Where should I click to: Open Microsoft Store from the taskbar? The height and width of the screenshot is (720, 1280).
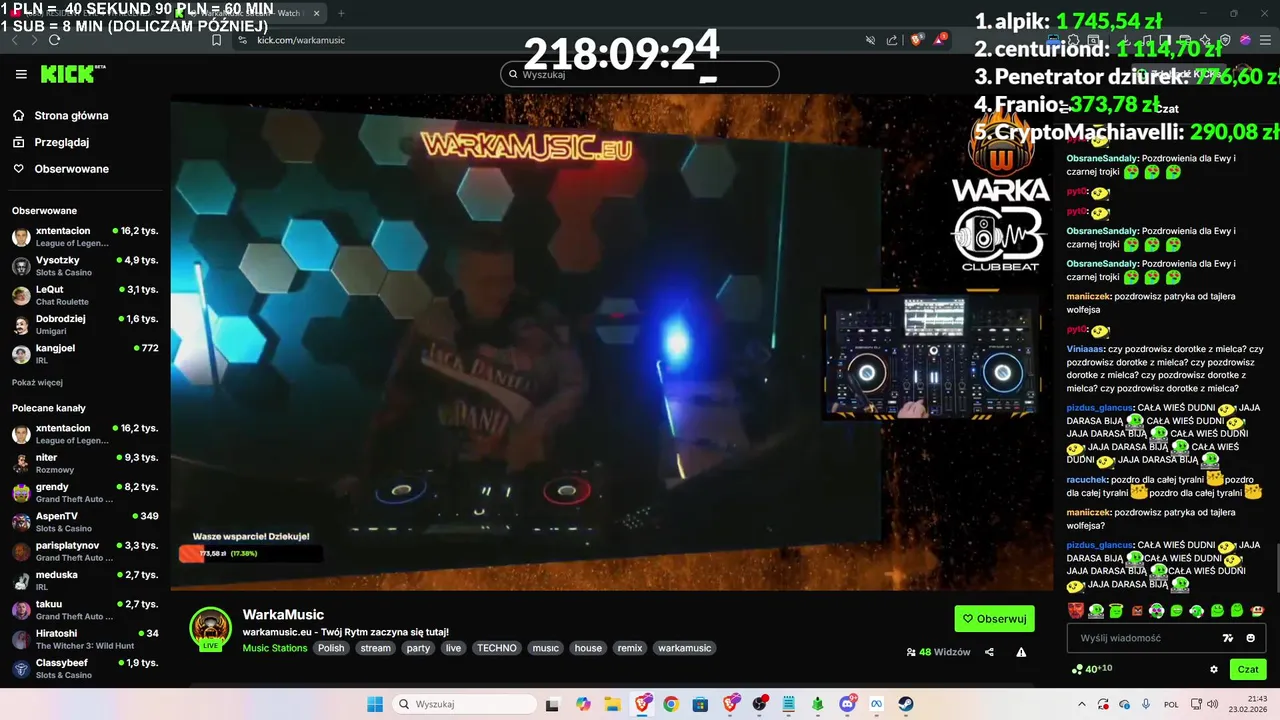[x=700, y=704]
